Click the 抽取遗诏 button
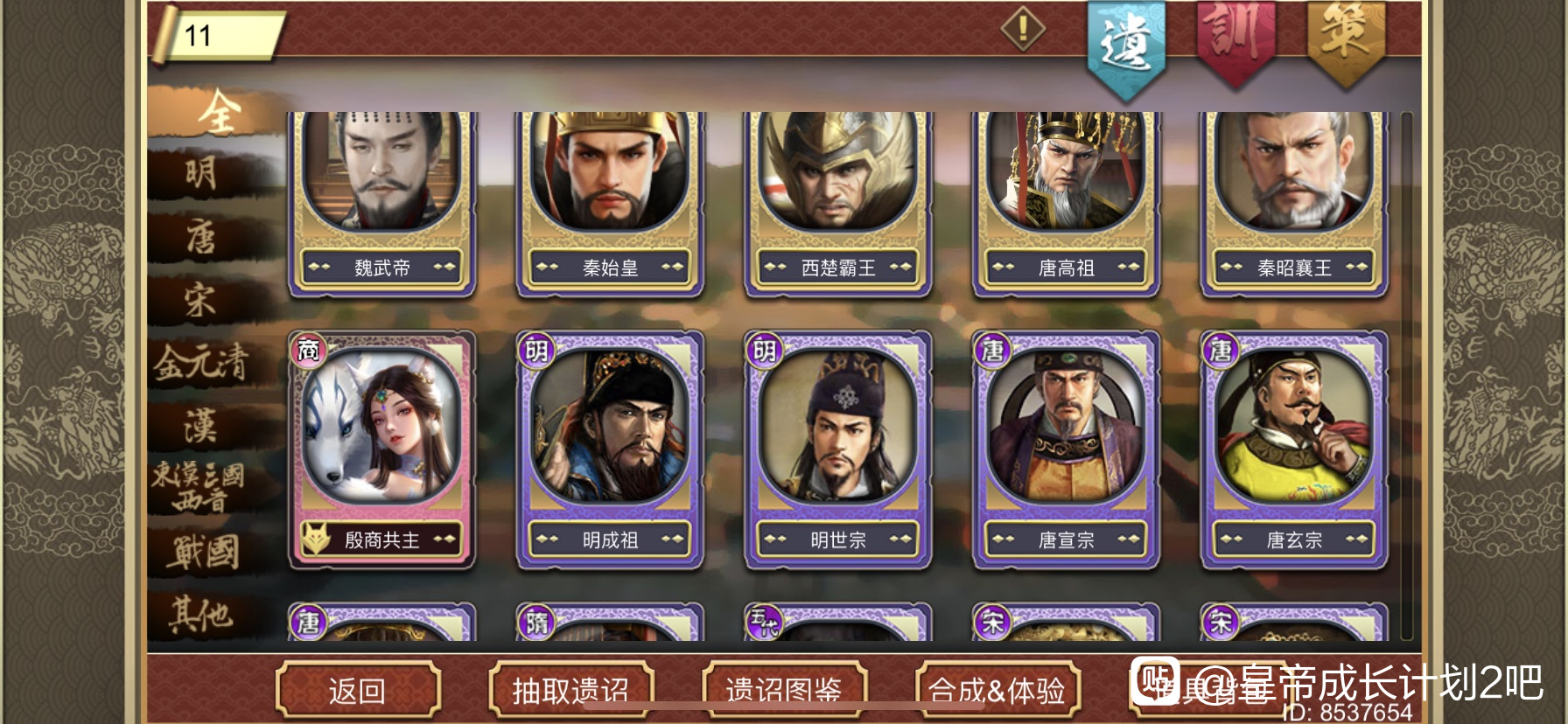 click(x=570, y=691)
